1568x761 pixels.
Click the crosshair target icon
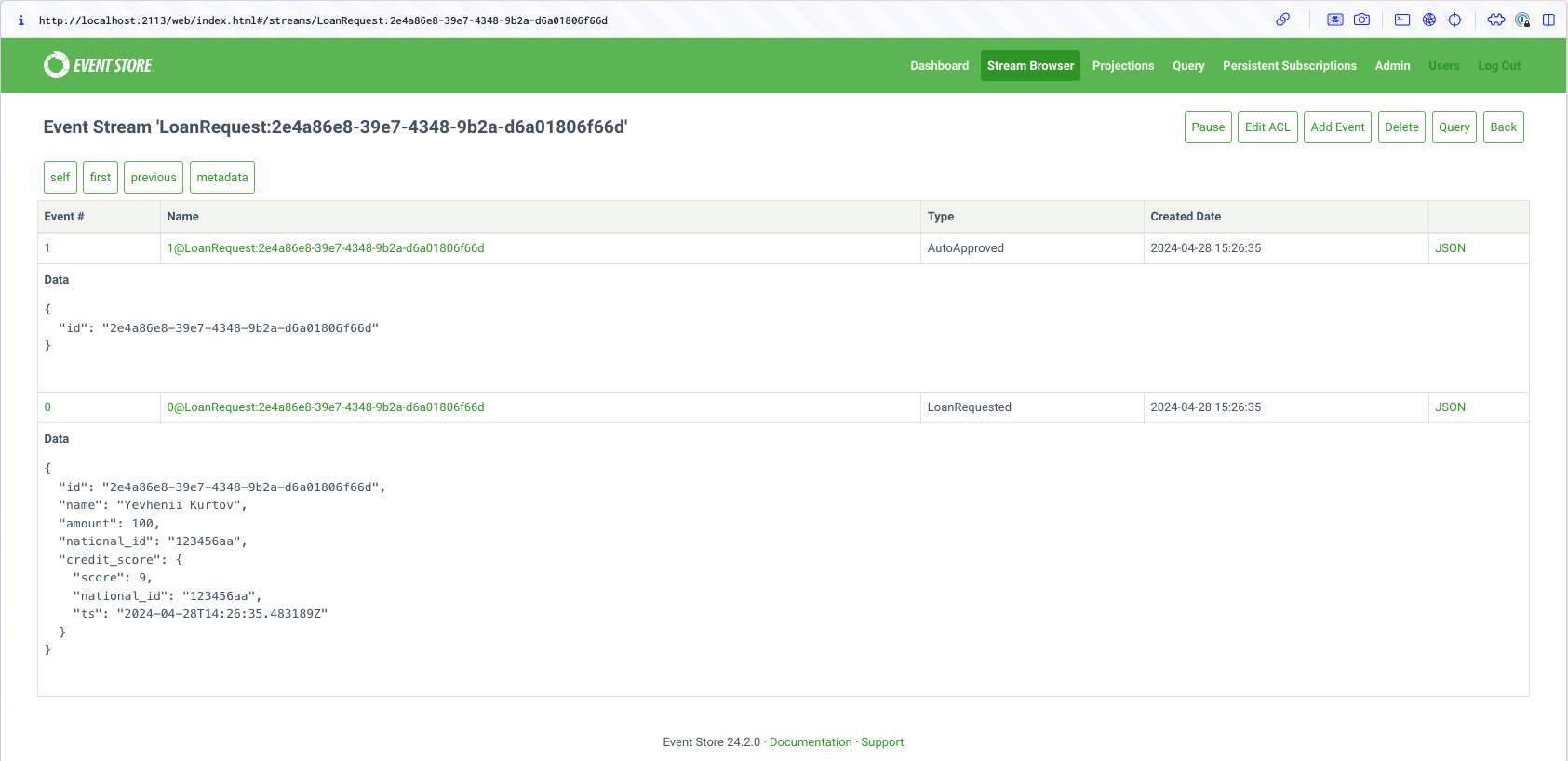pos(1454,20)
